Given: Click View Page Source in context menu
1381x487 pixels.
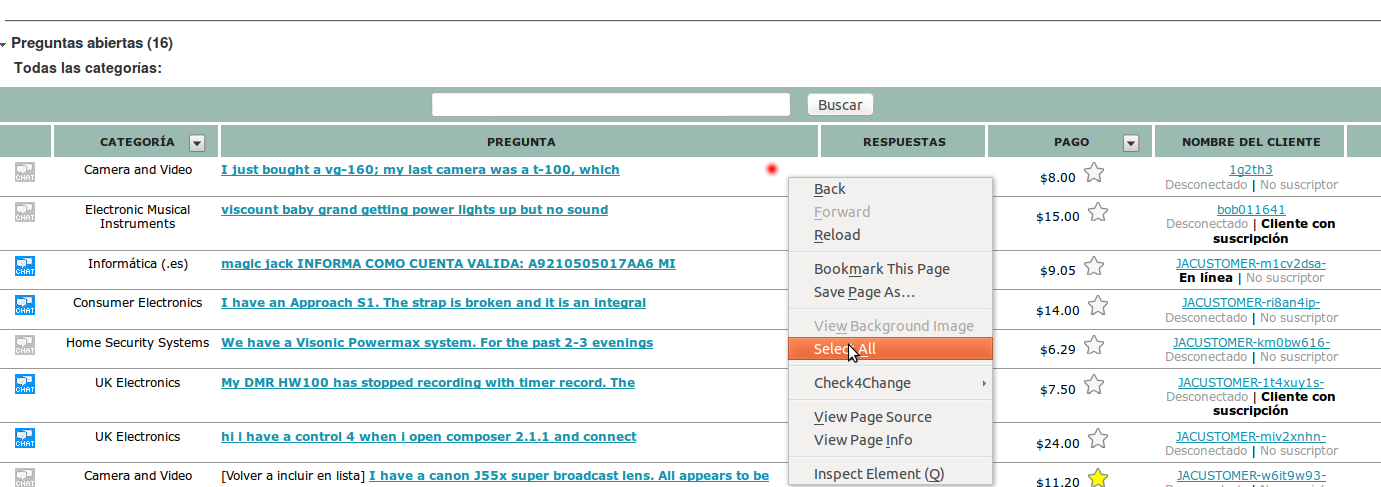Looking at the screenshot, I should click(872, 417).
